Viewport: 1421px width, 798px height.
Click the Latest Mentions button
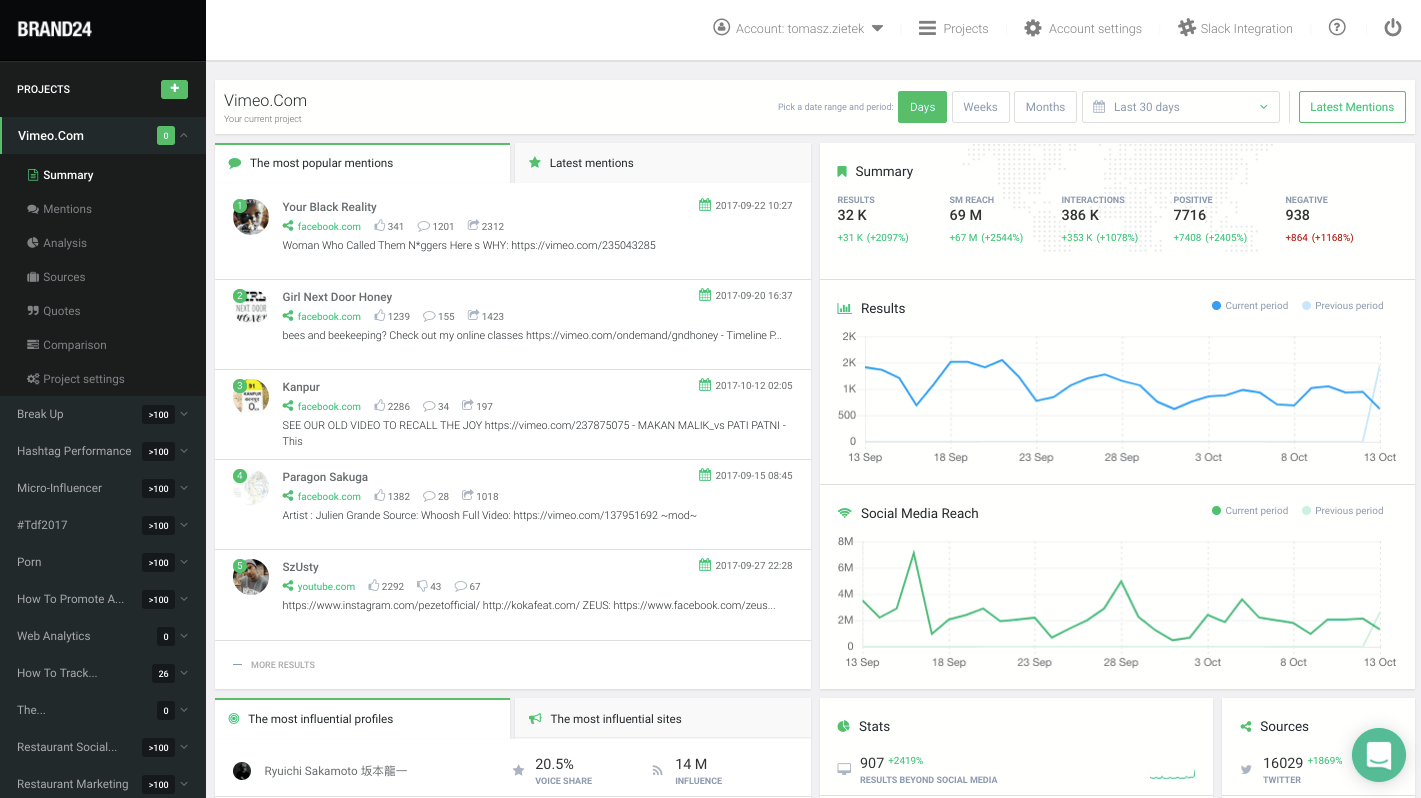click(1351, 107)
